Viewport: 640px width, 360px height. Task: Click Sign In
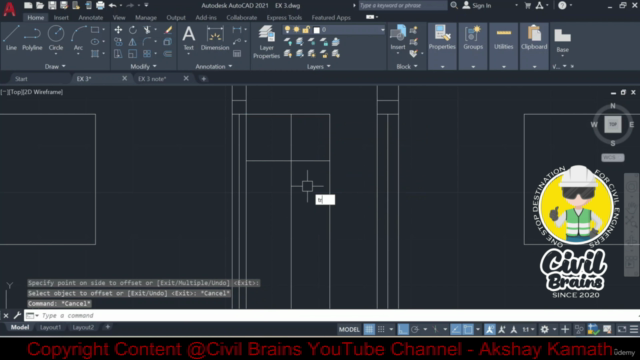481,5
